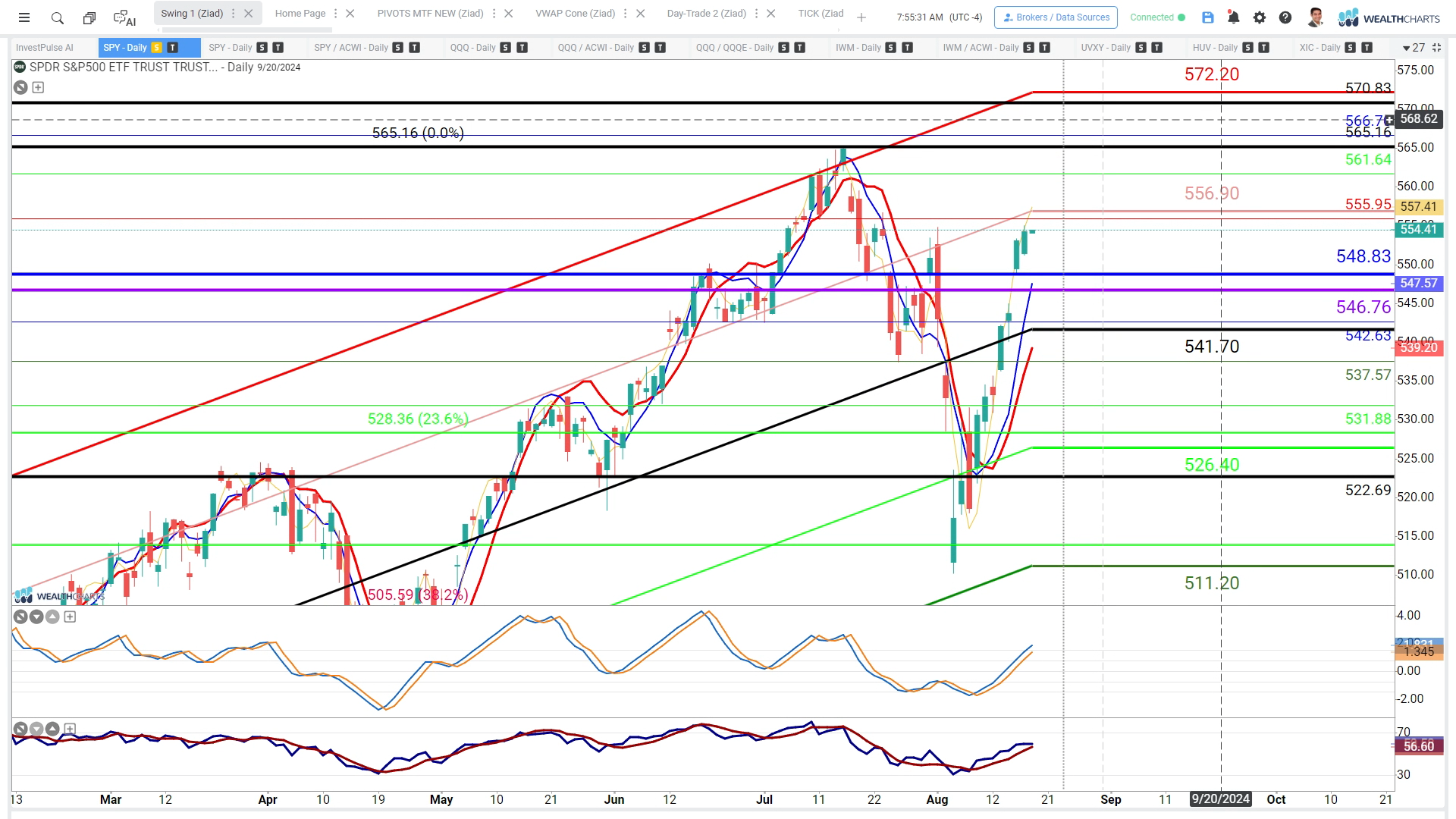This screenshot has width=1456, height=819.
Task: Move bottom indicator panel down
Action: pyautogui.click(x=36, y=729)
